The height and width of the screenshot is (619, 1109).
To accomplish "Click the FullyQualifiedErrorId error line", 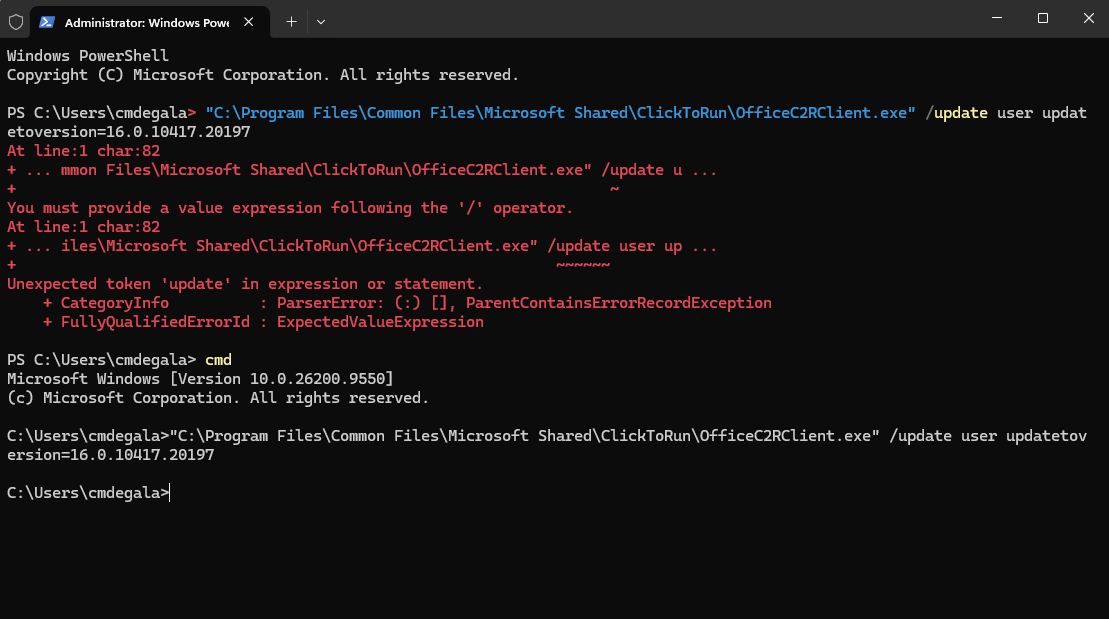I will 263,322.
